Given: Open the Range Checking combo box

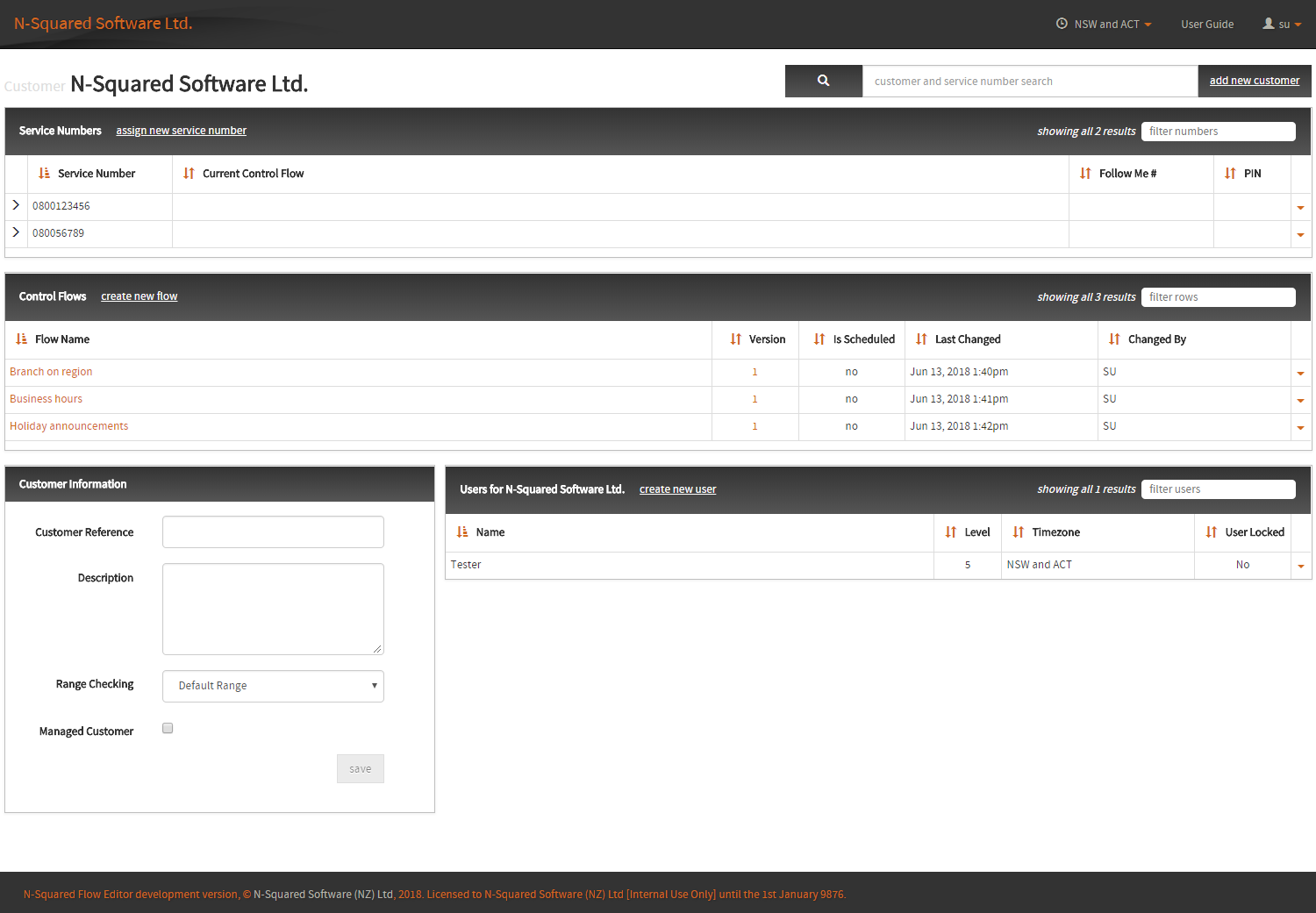Looking at the screenshot, I should (273, 686).
